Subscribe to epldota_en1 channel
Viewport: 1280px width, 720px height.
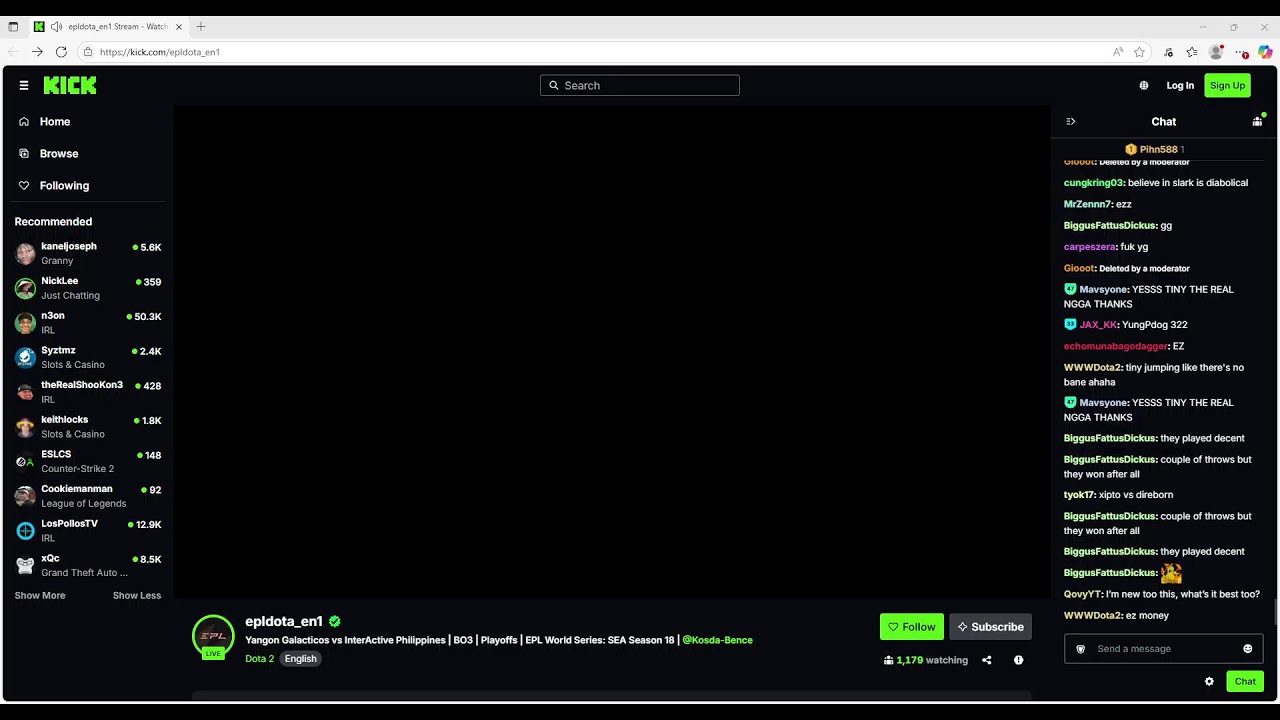tap(990, 627)
